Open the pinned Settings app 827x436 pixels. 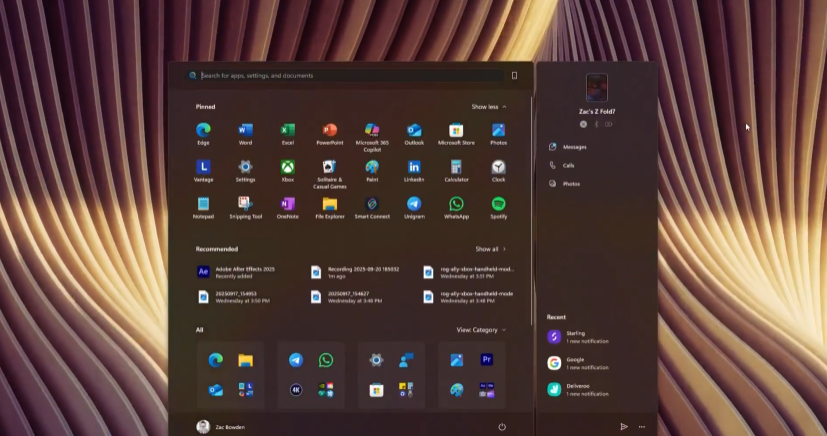coord(245,171)
